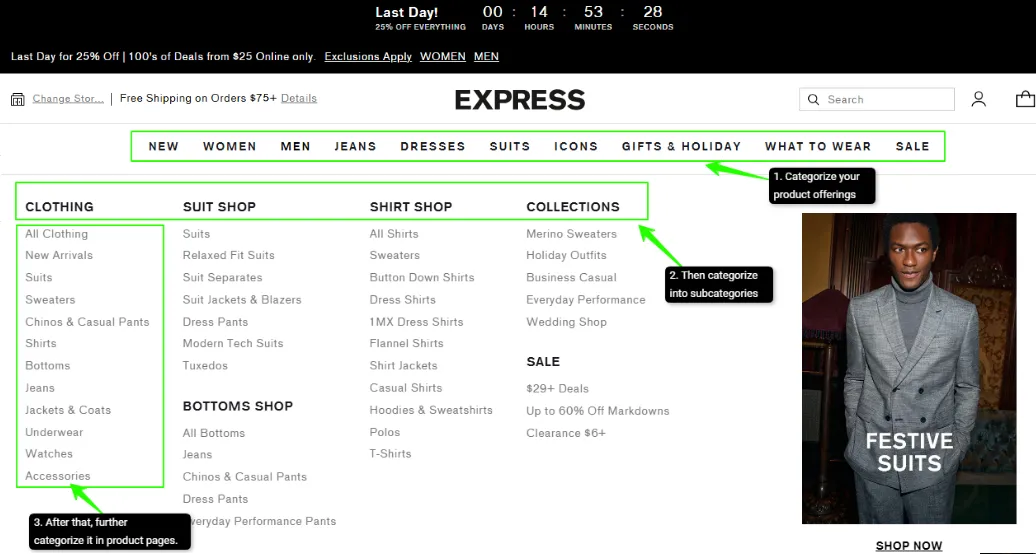Select Clearance $6+ link
This screenshot has width=1036, height=554.
[566, 433]
